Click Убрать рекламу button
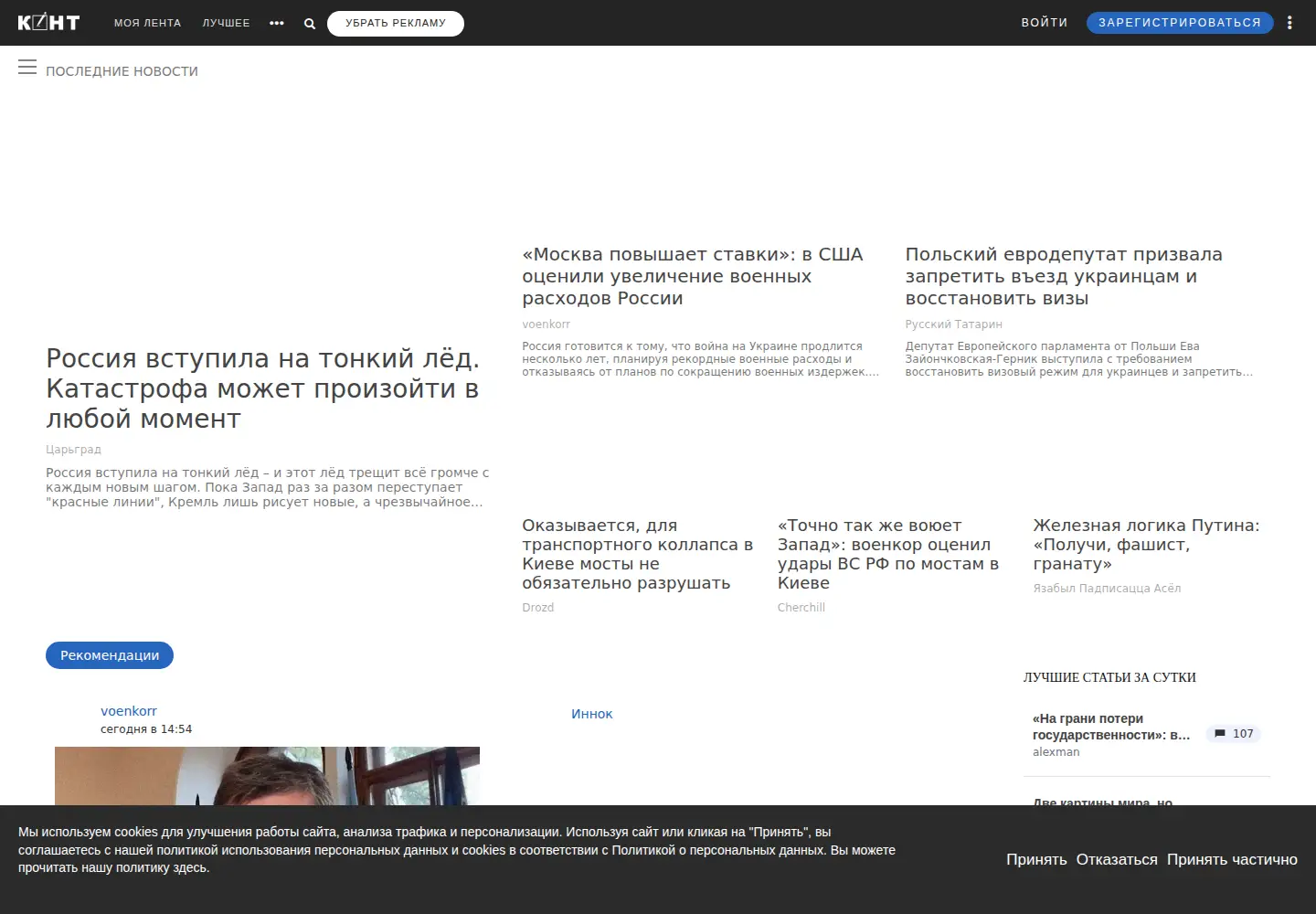1316x914 pixels. (x=396, y=23)
